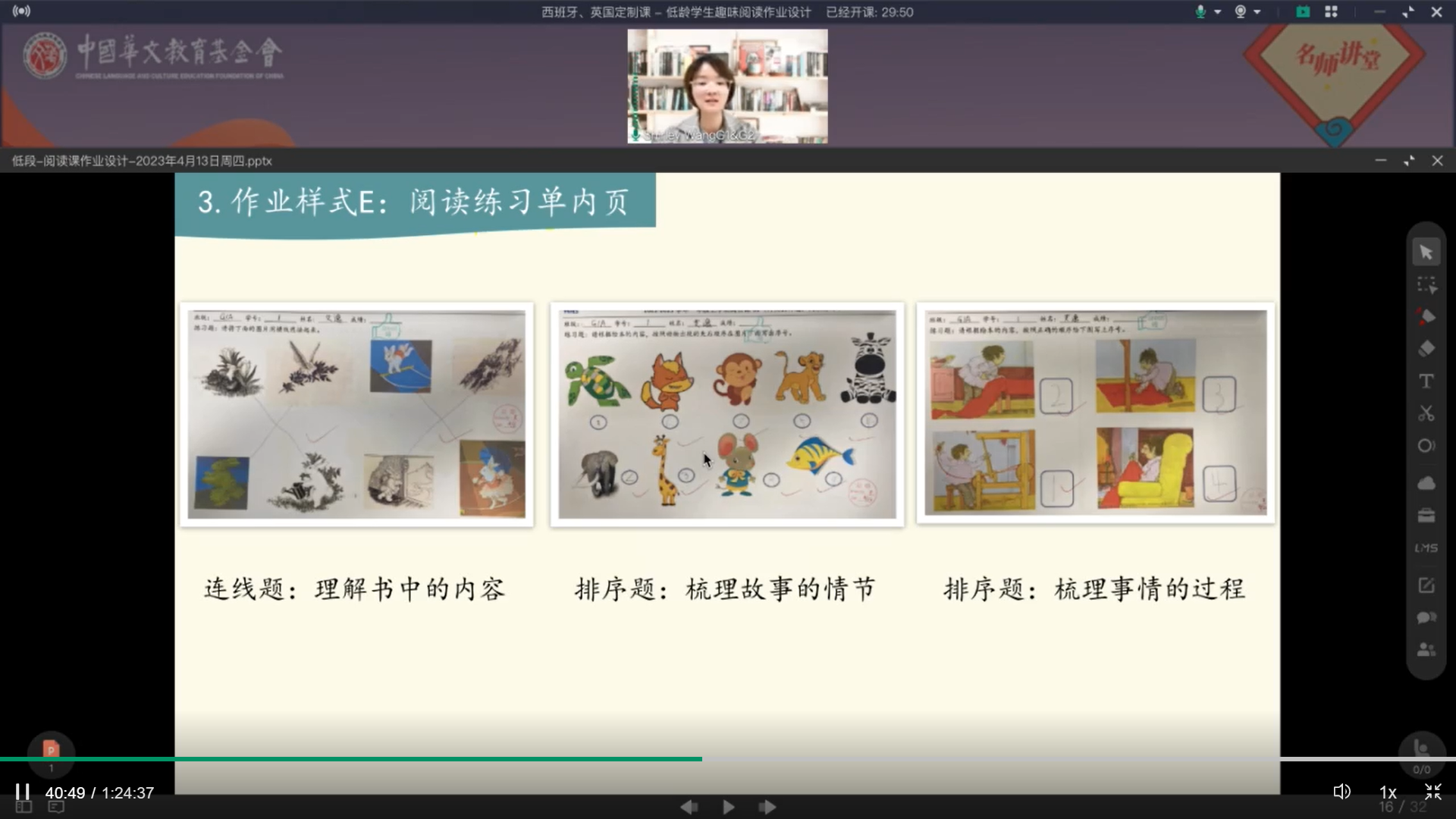Click the 排序题：梳理事情的过程 caption
This screenshot has width=1456, height=819.
coord(1094,589)
